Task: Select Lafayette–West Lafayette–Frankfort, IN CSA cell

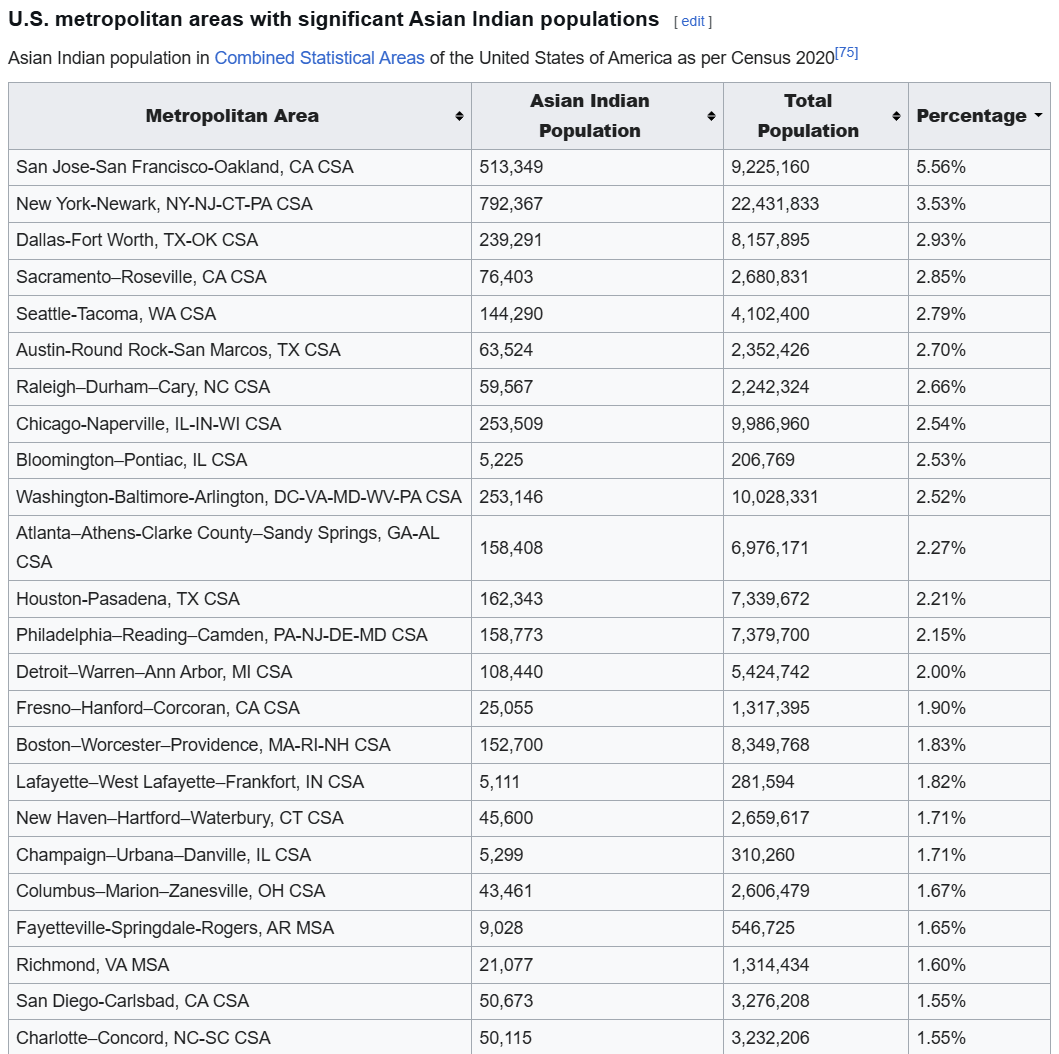Action: pos(240,782)
